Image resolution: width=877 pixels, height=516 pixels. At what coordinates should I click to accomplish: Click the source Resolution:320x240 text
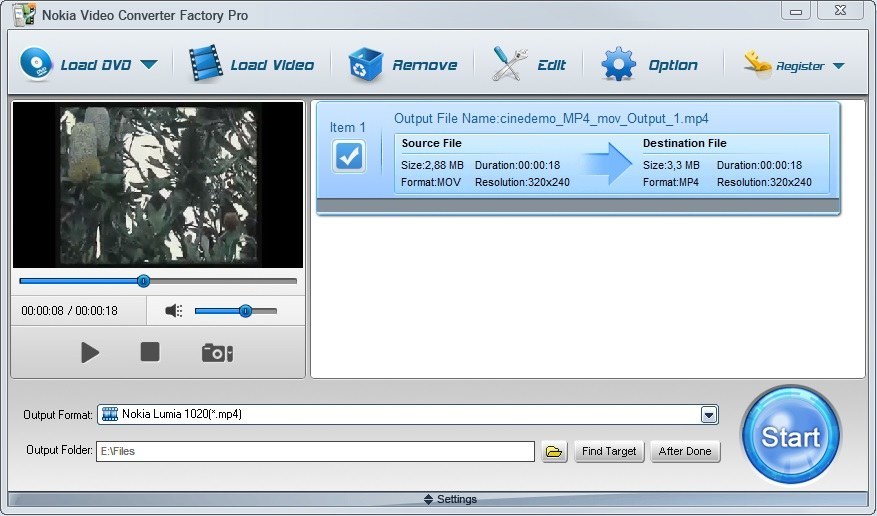coord(522,182)
